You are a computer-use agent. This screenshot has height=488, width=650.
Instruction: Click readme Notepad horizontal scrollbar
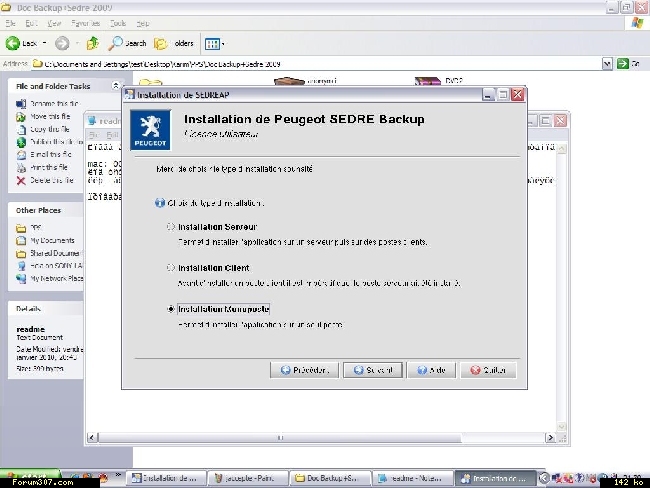279,437
